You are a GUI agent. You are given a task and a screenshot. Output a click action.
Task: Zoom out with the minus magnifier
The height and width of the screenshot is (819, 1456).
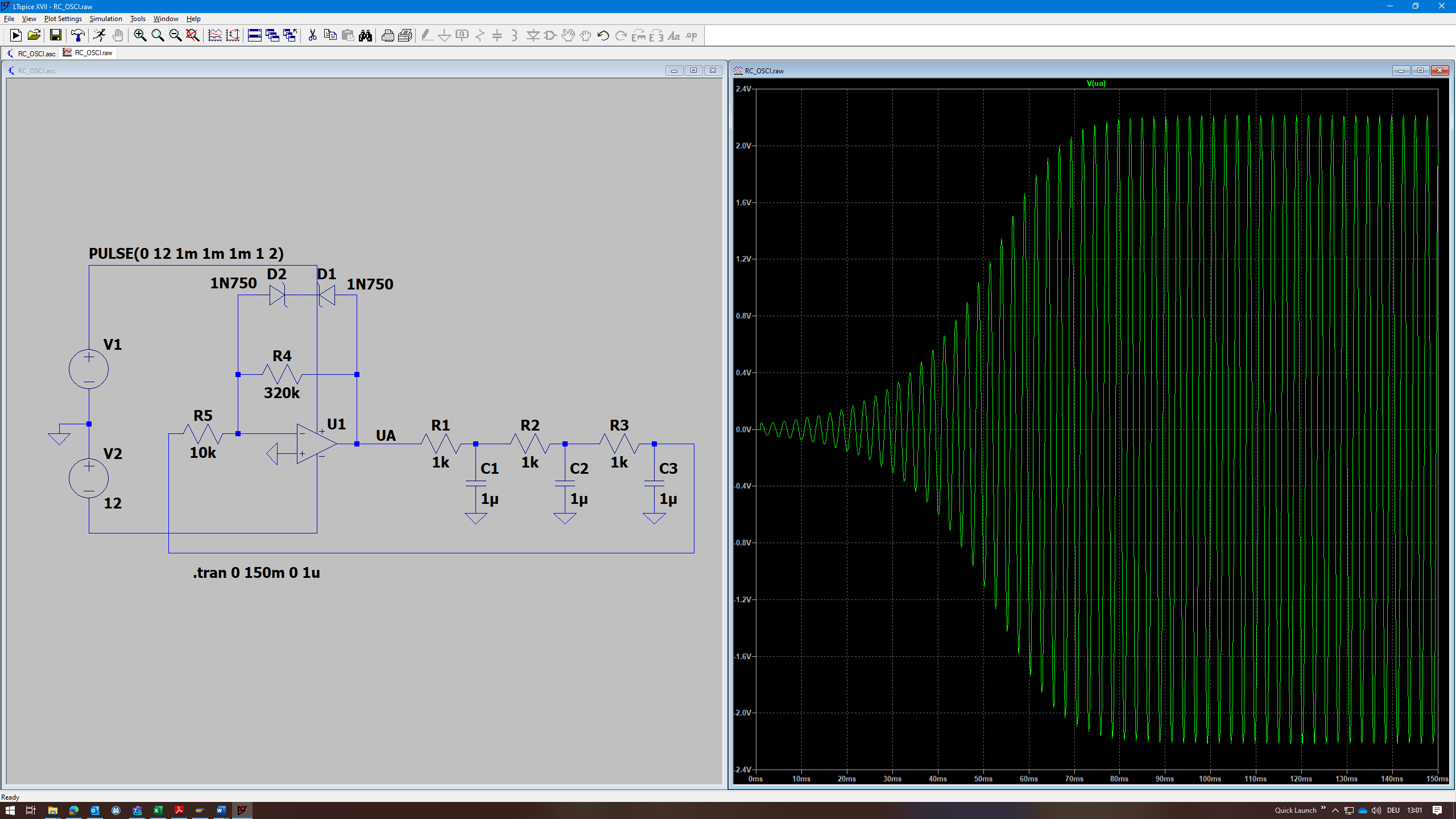(175, 35)
